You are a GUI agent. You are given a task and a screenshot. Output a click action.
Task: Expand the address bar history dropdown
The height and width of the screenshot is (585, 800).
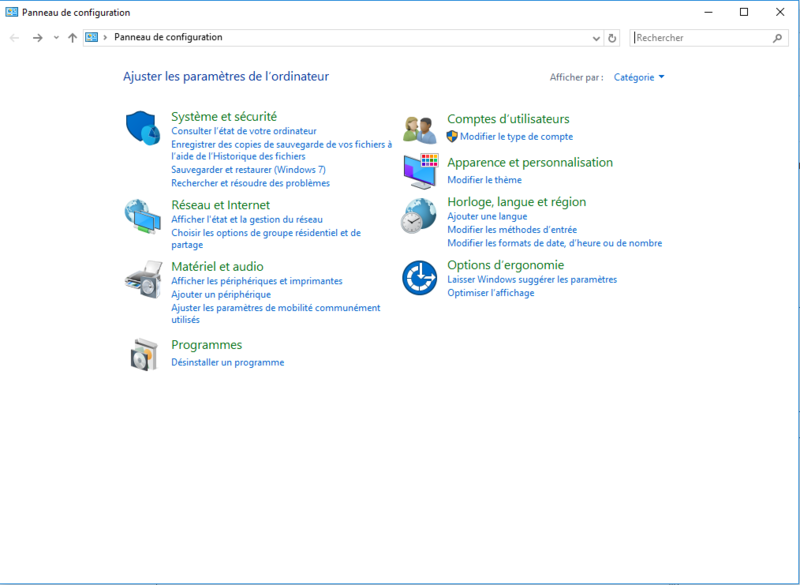[596, 38]
